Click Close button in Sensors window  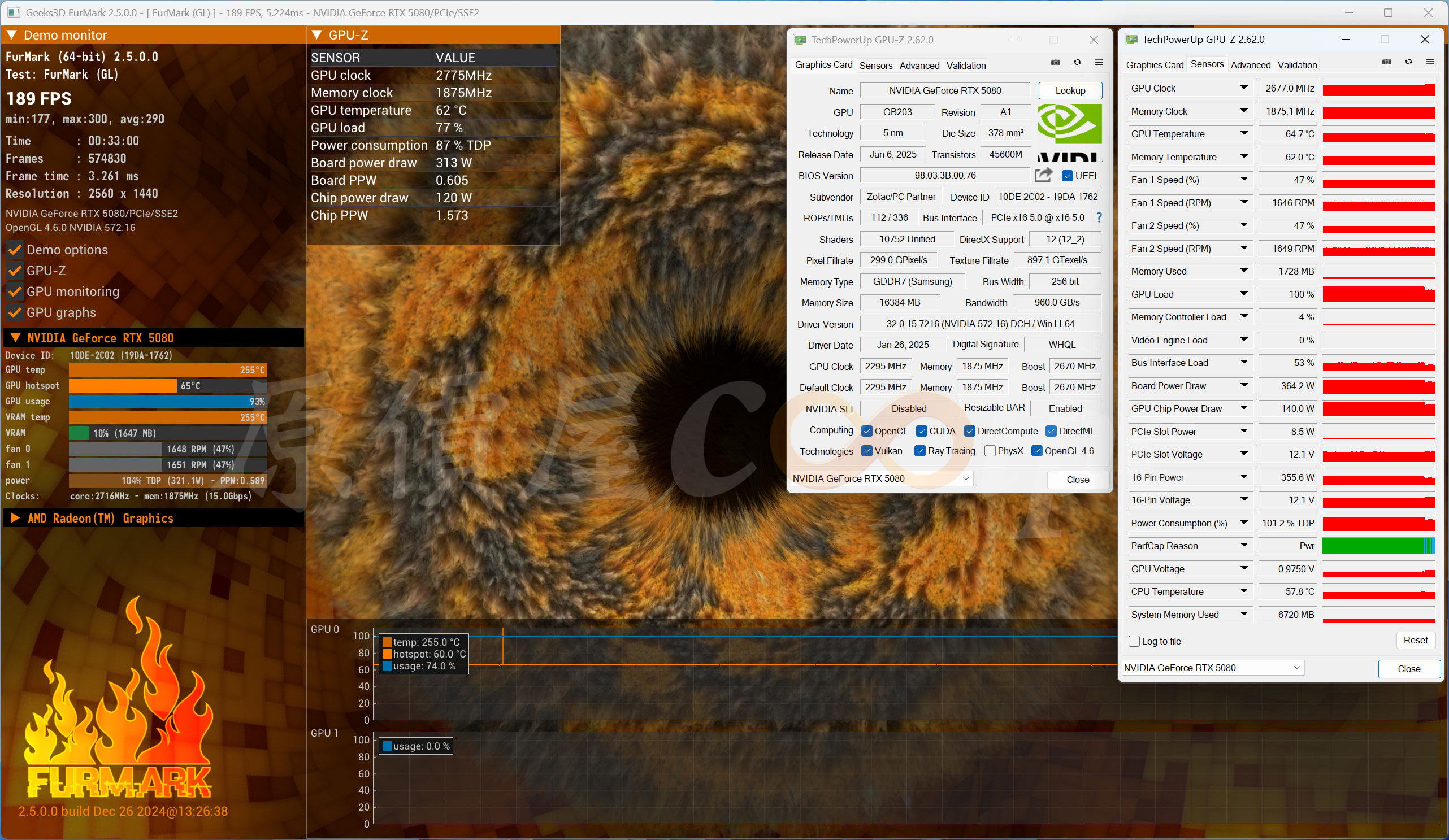pos(1409,669)
